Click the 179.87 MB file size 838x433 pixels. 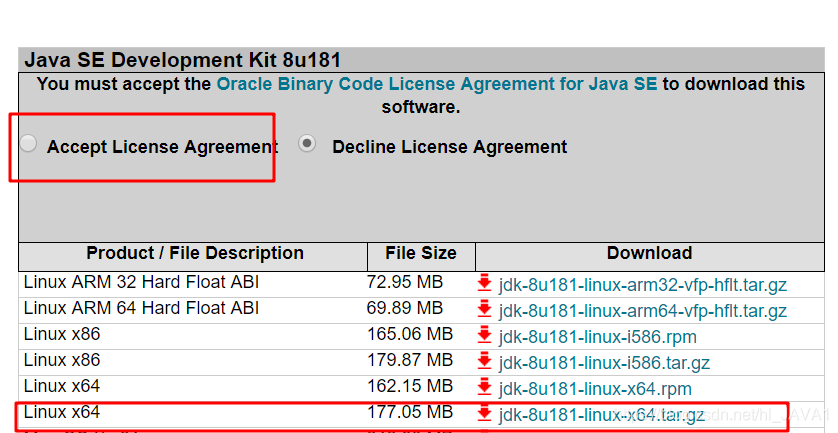[410, 360]
